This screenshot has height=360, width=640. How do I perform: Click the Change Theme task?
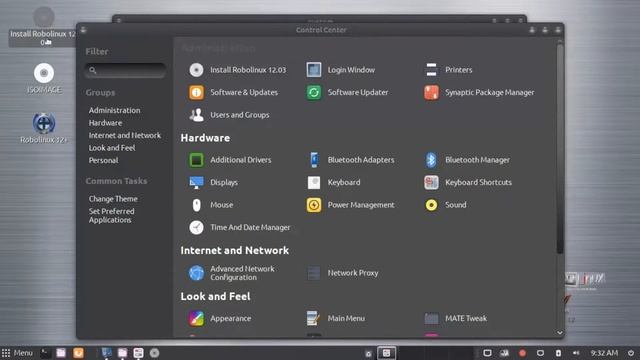pyautogui.click(x=113, y=199)
